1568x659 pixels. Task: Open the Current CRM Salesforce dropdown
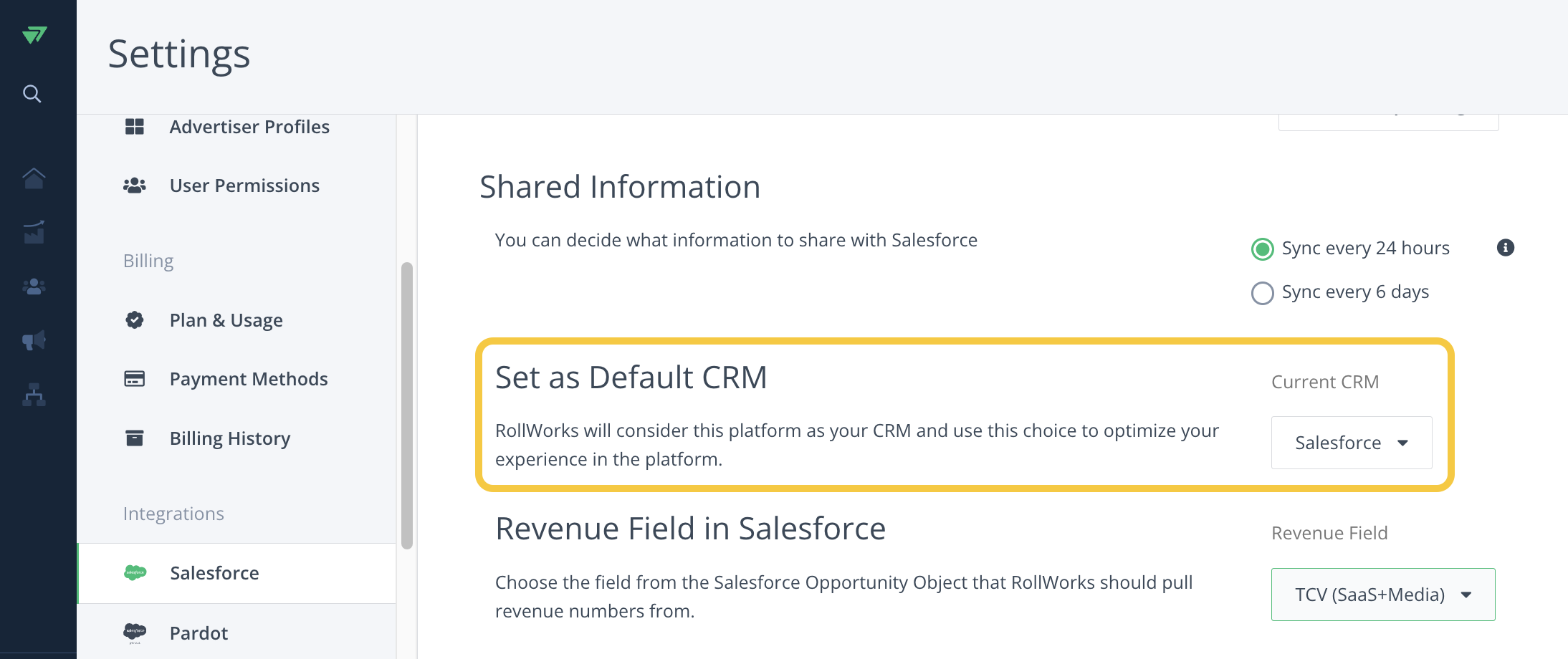pyautogui.click(x=1352, y=443)
